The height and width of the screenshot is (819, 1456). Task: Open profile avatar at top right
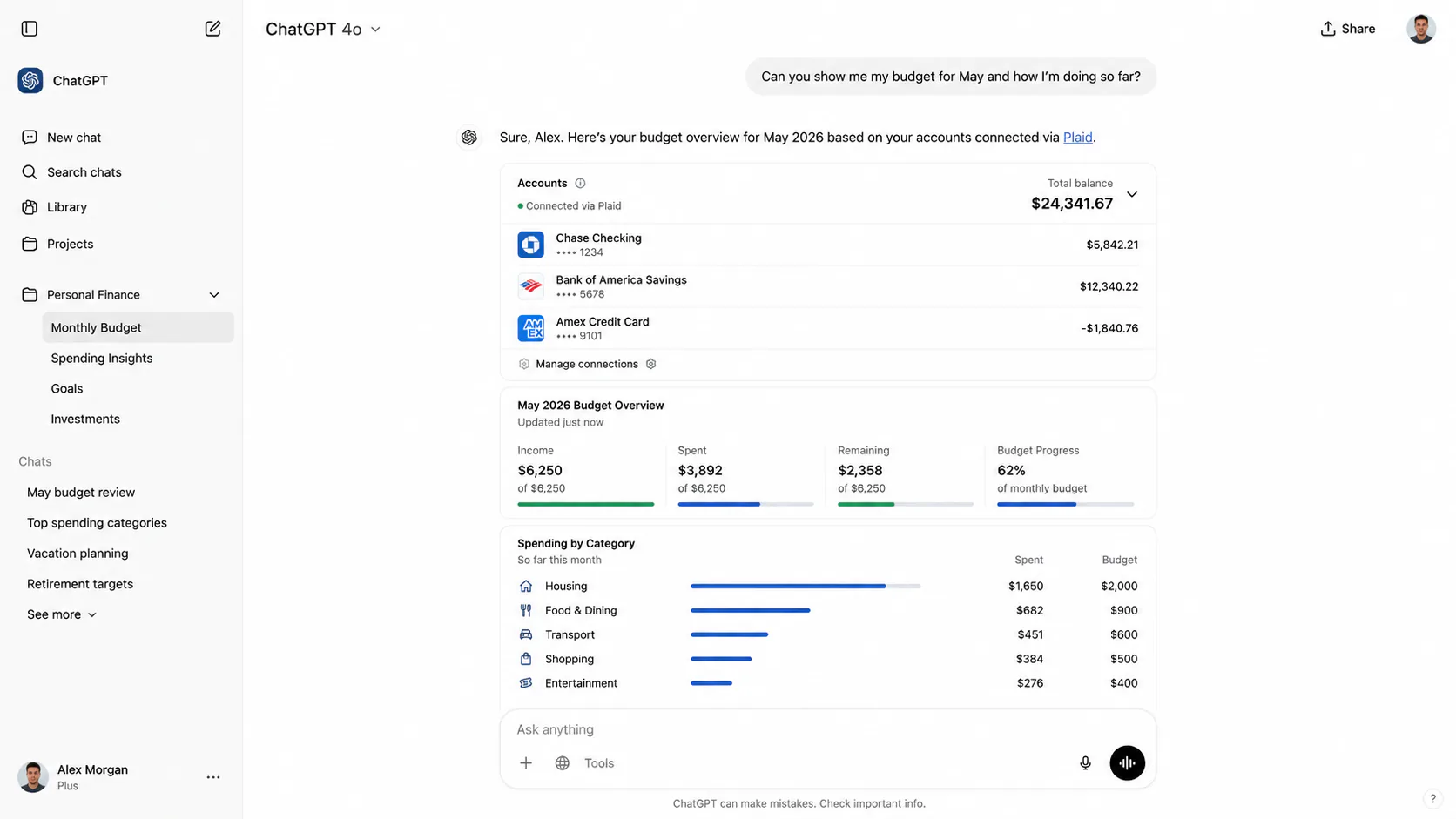click(x=1420, y=29)
